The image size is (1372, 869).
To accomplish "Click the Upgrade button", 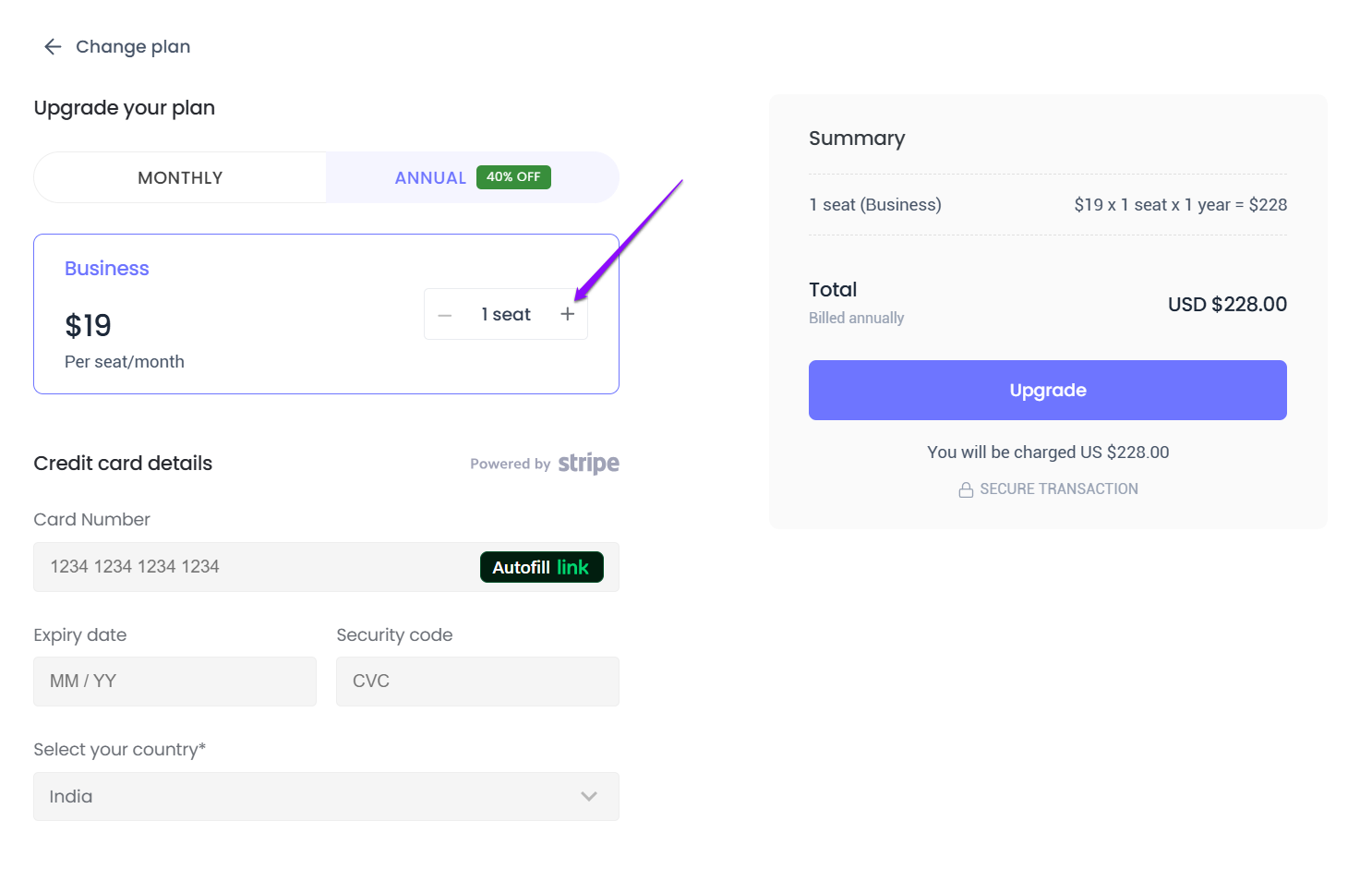I will click(x=1047, y=390).
